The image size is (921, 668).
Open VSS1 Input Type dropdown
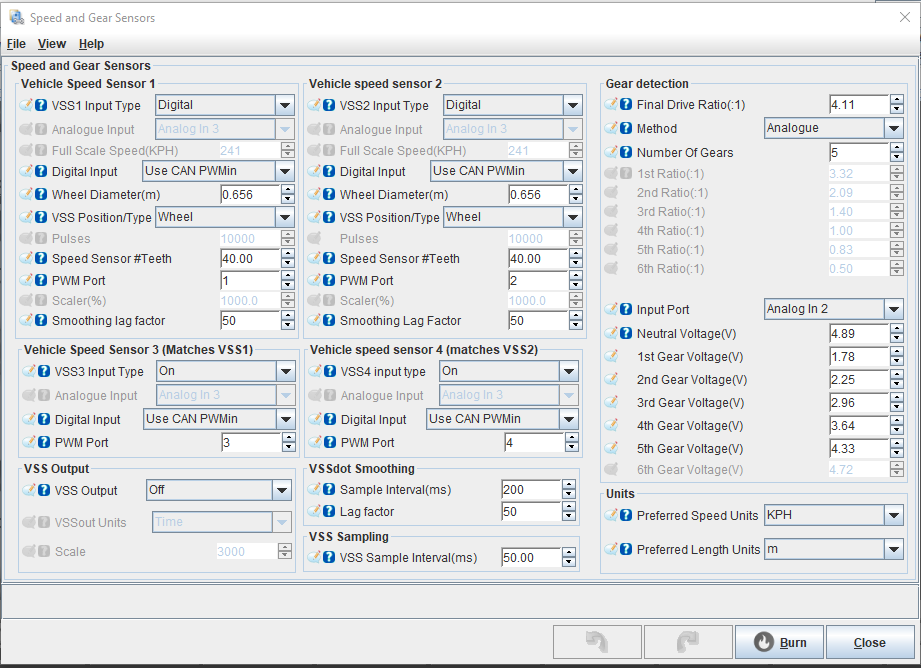tap(284, 105)
